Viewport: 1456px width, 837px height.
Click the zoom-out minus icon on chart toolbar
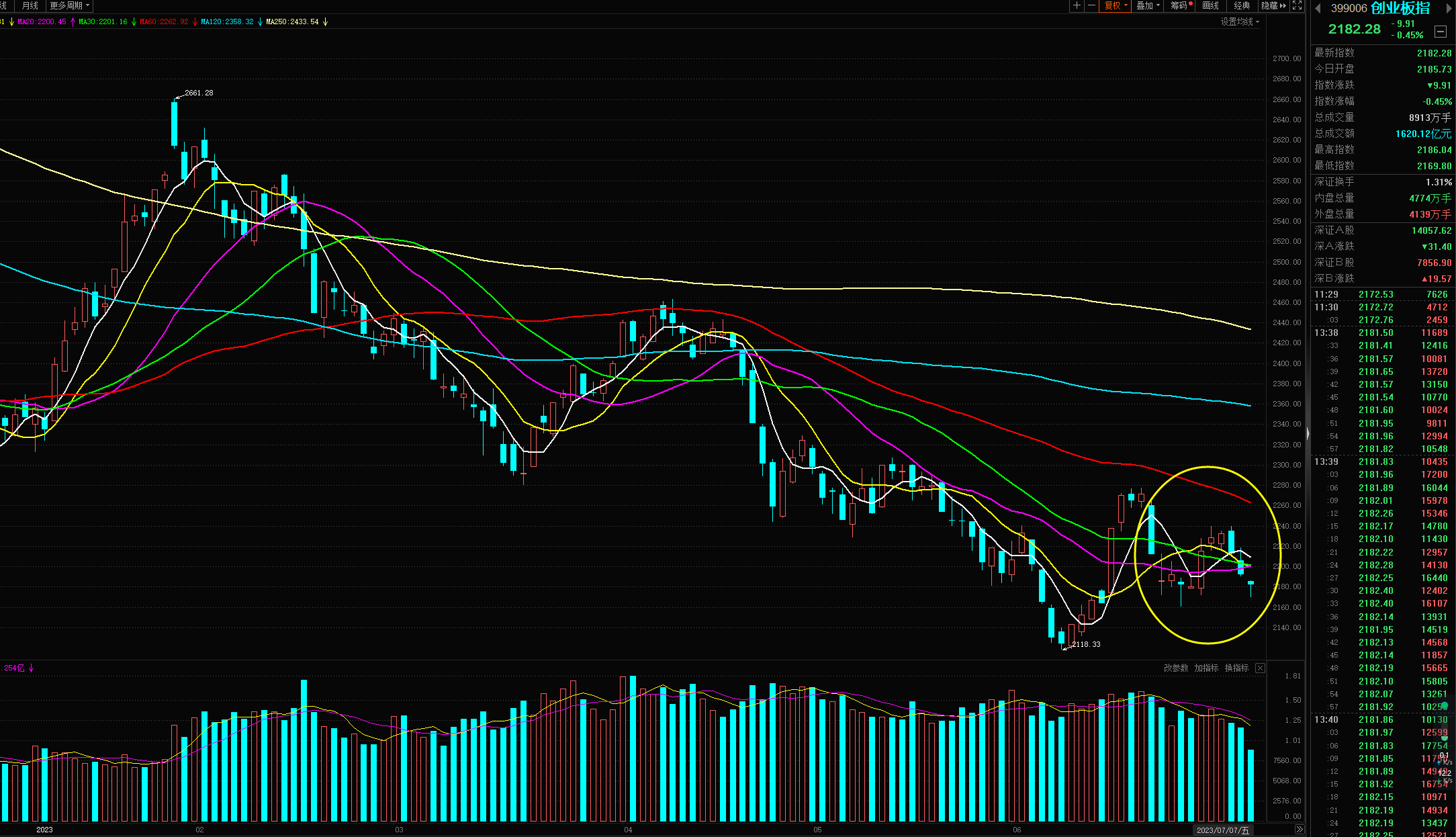(x=1091, y=5)
